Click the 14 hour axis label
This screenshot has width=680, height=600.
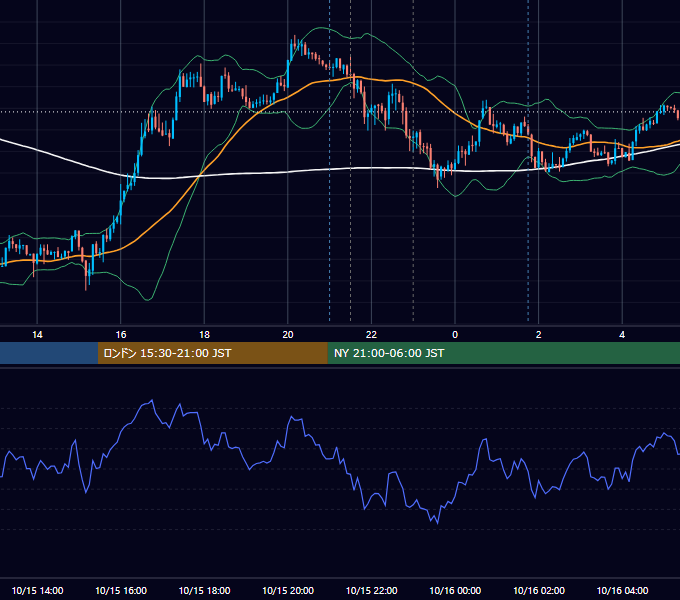(x=37, y=335)
